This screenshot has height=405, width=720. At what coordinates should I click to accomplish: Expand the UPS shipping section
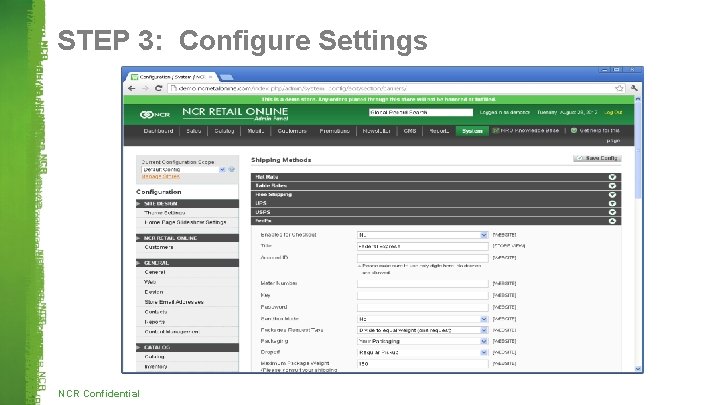coord(436,203)
